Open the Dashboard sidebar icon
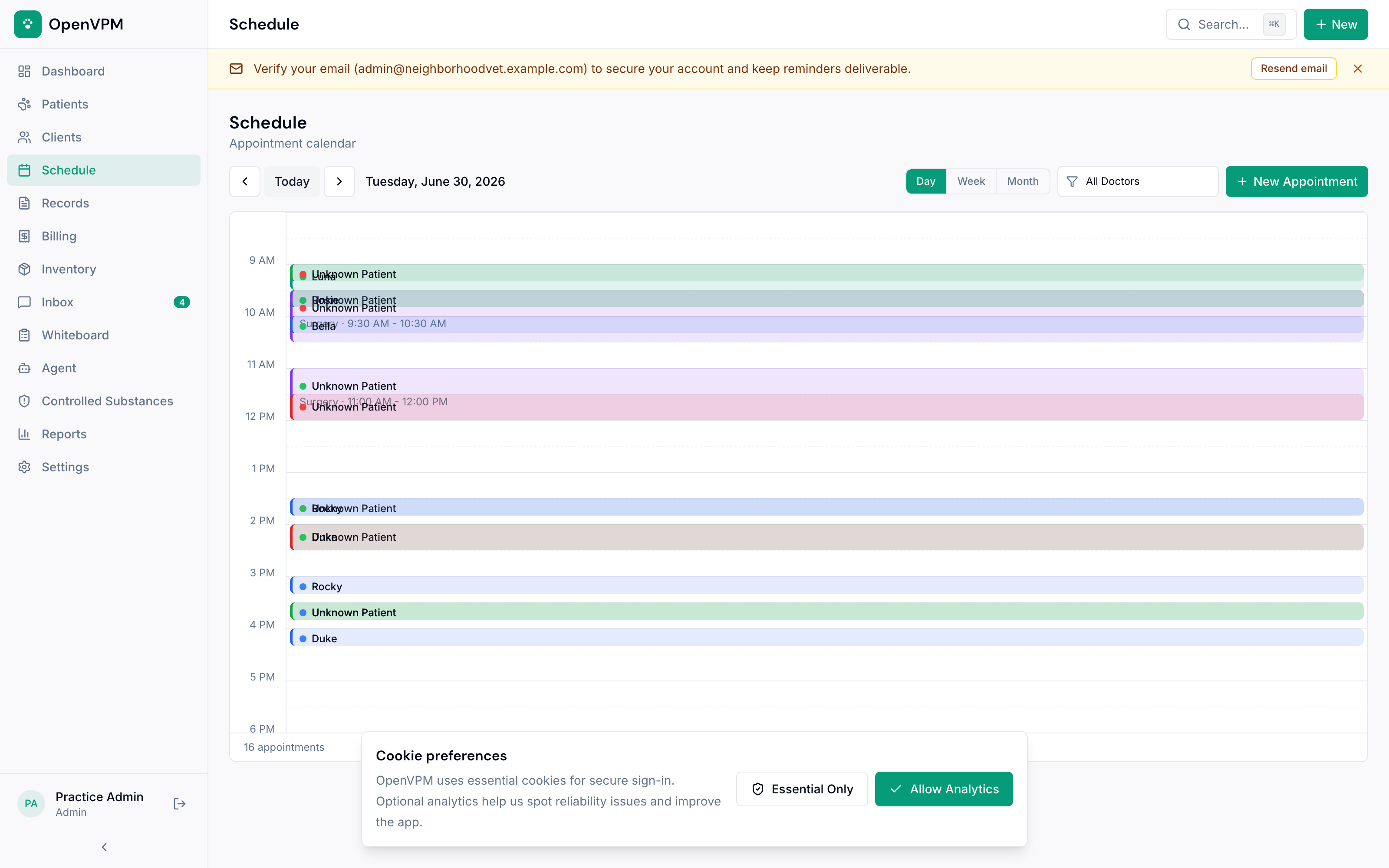This screenshot has height=868, width=1389. click(24, 71)
